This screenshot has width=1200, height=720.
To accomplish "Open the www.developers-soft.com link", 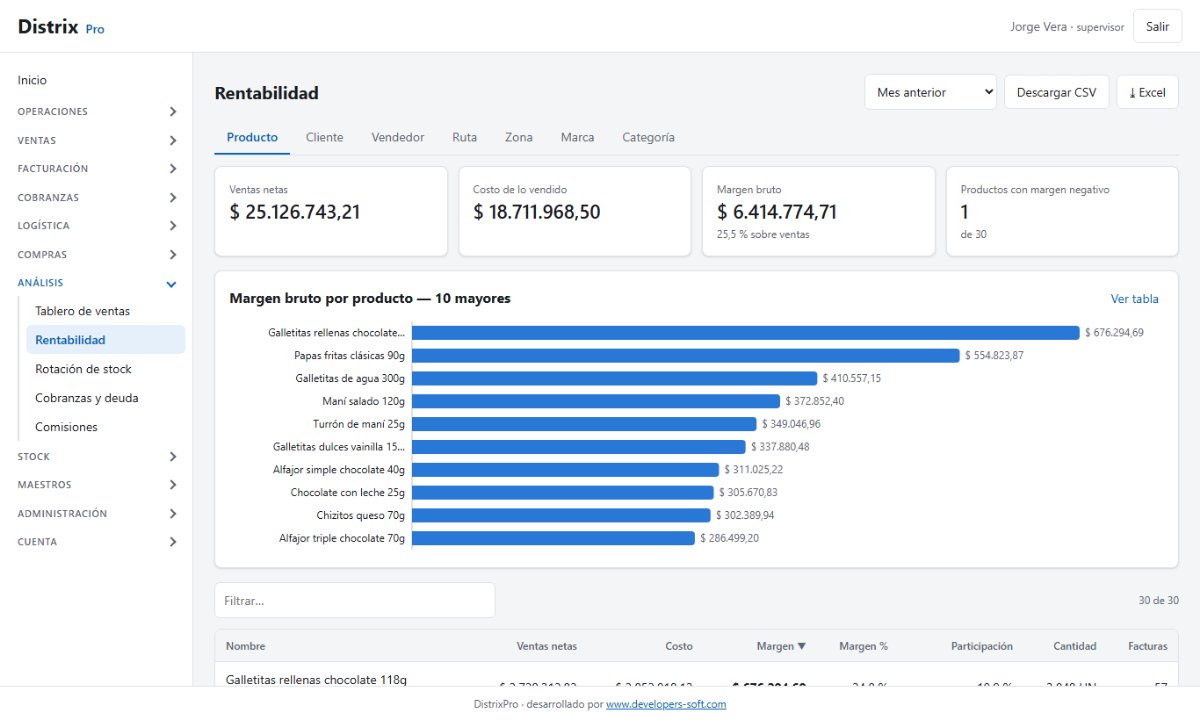I will point(666,704).
